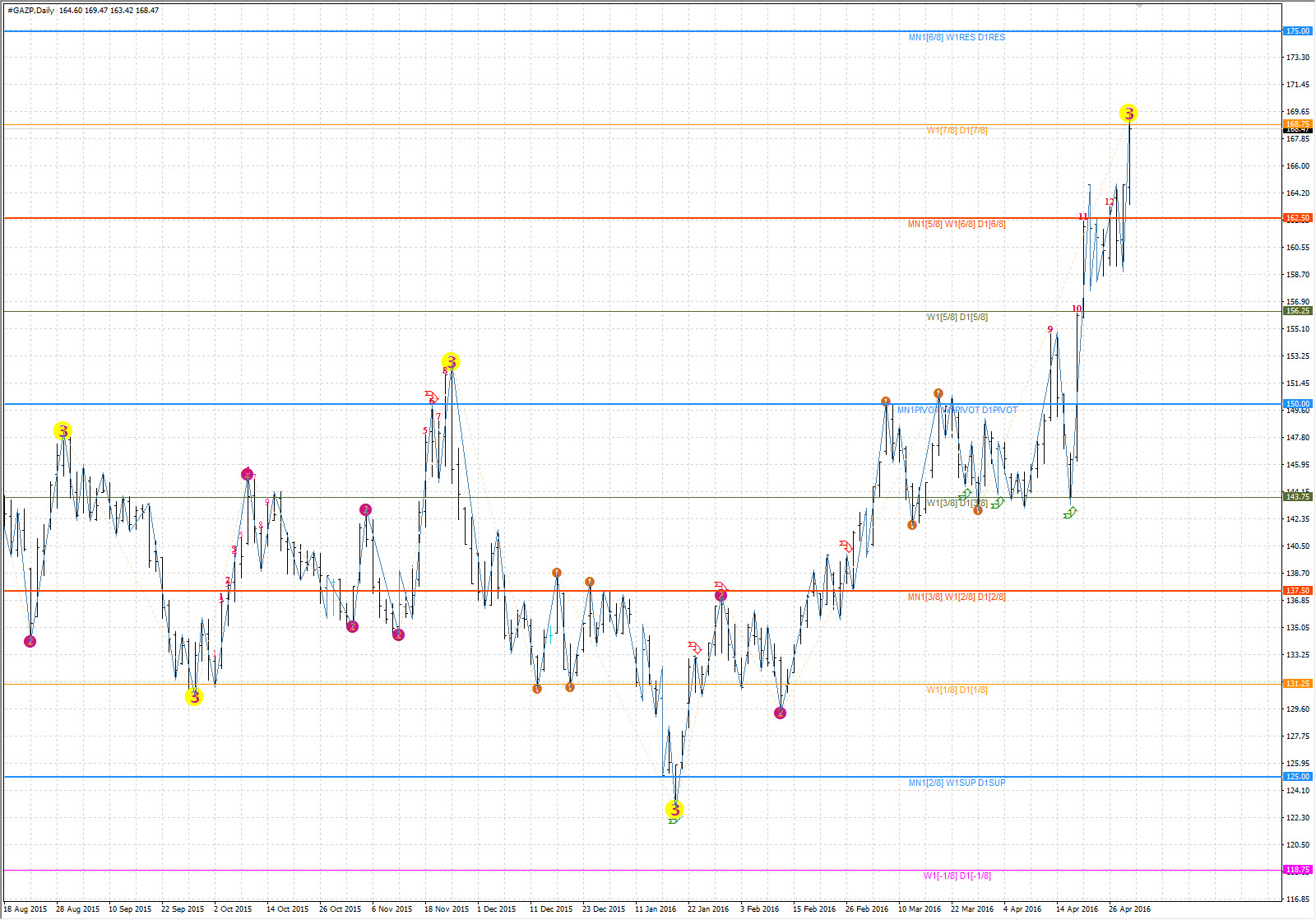Select the orange circle marker at the March 2016 high
The width and height of the screenshot is (1316, 920).
point(938,393)
